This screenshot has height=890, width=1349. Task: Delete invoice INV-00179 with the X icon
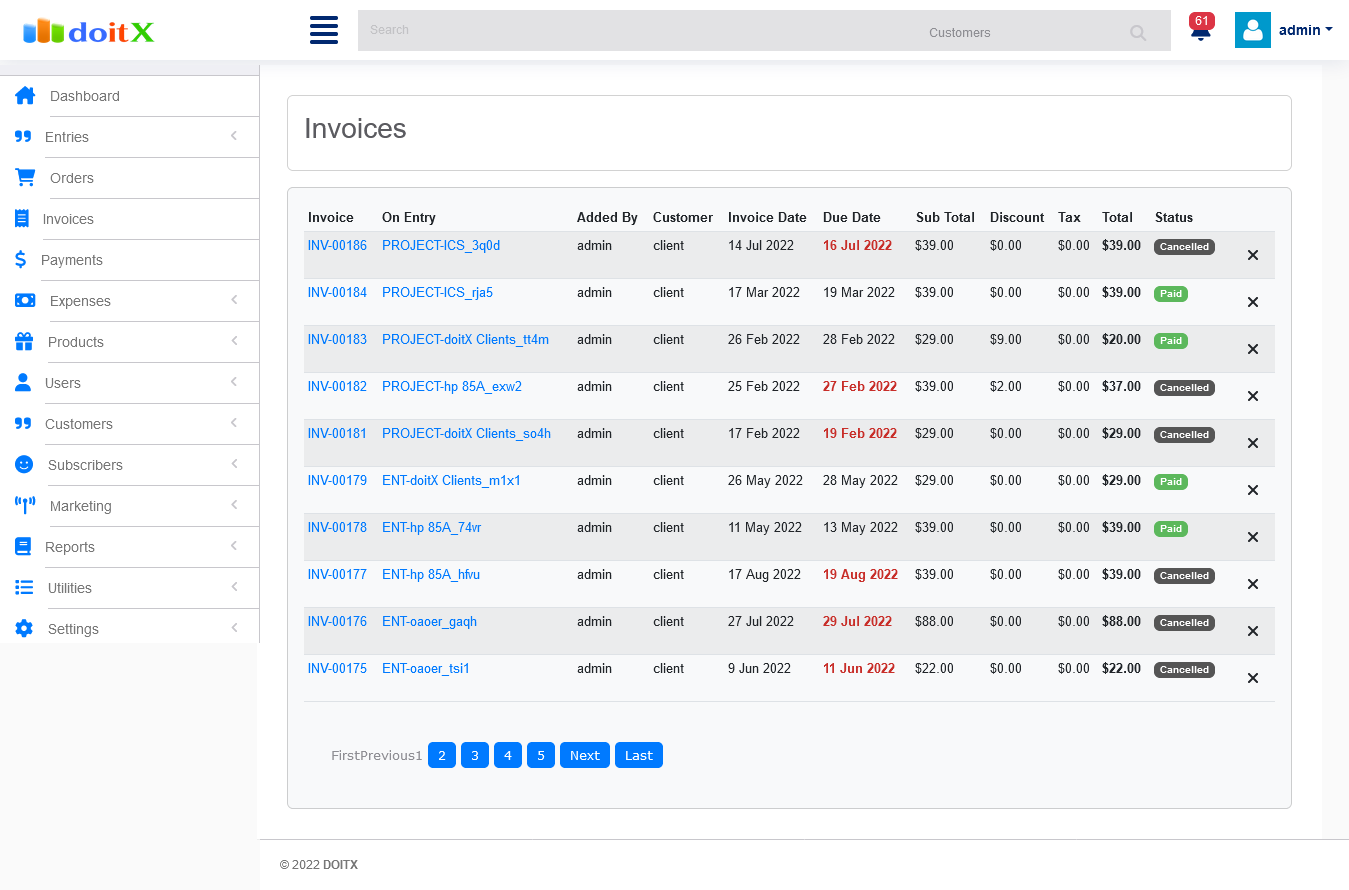coord(1253,490)
